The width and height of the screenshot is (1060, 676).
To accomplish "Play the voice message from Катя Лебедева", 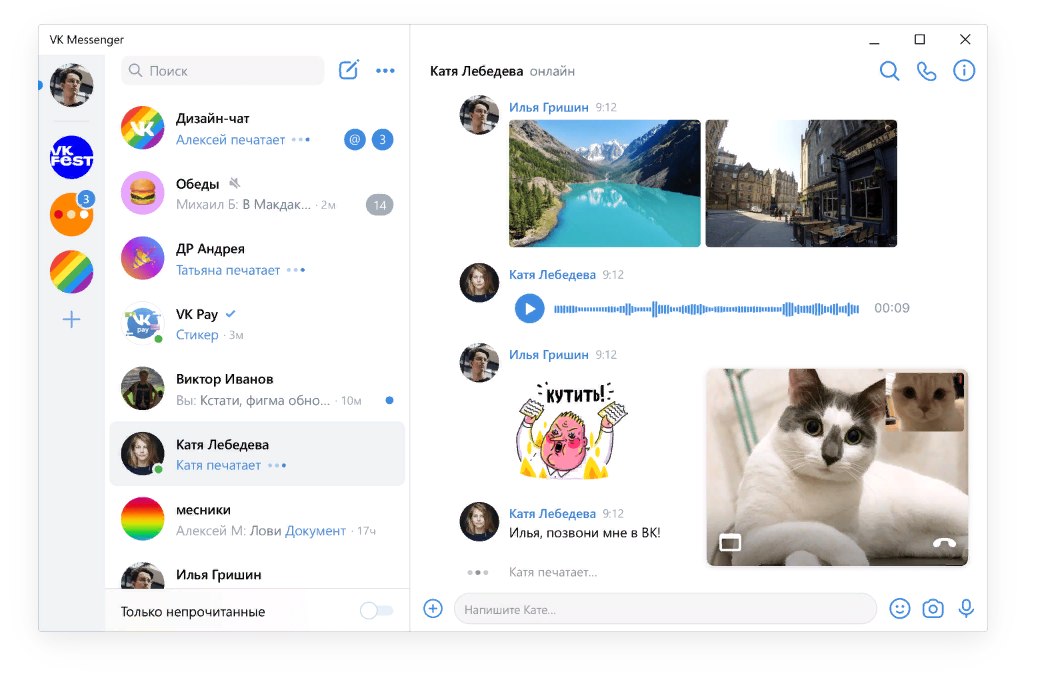I will 529,308.
